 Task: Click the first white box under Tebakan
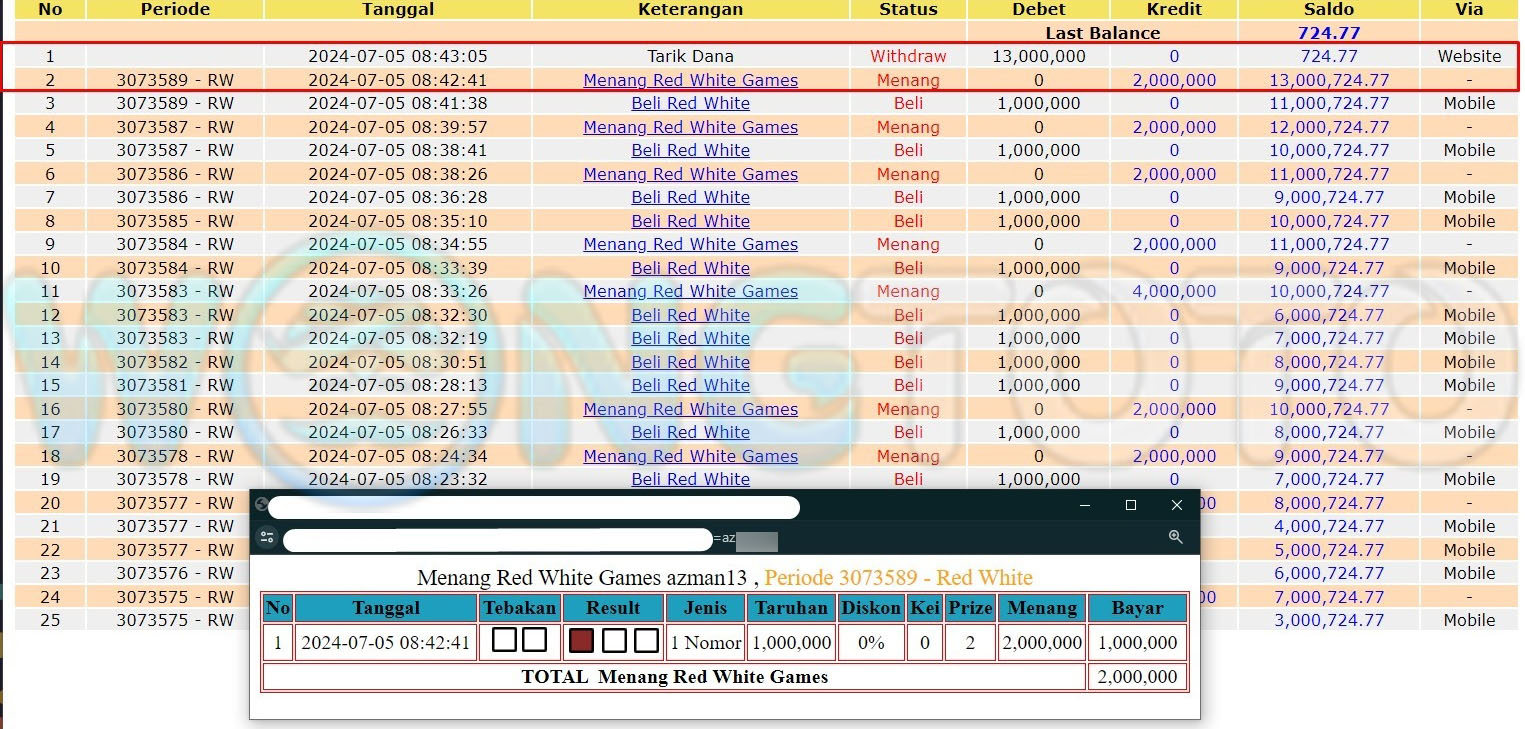(504, 641)
